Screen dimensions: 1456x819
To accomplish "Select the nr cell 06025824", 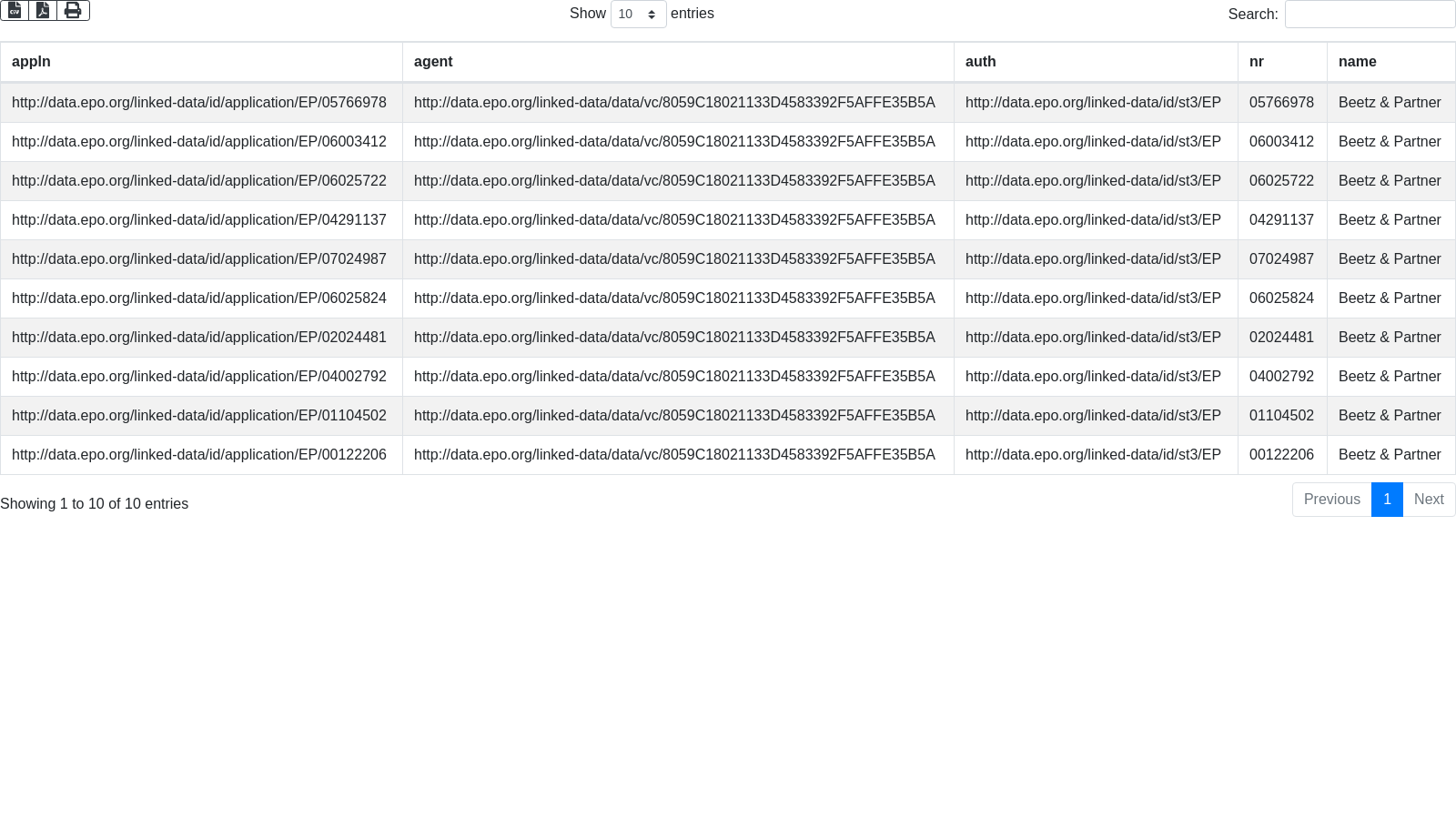I will click(x=1281, y=298).
